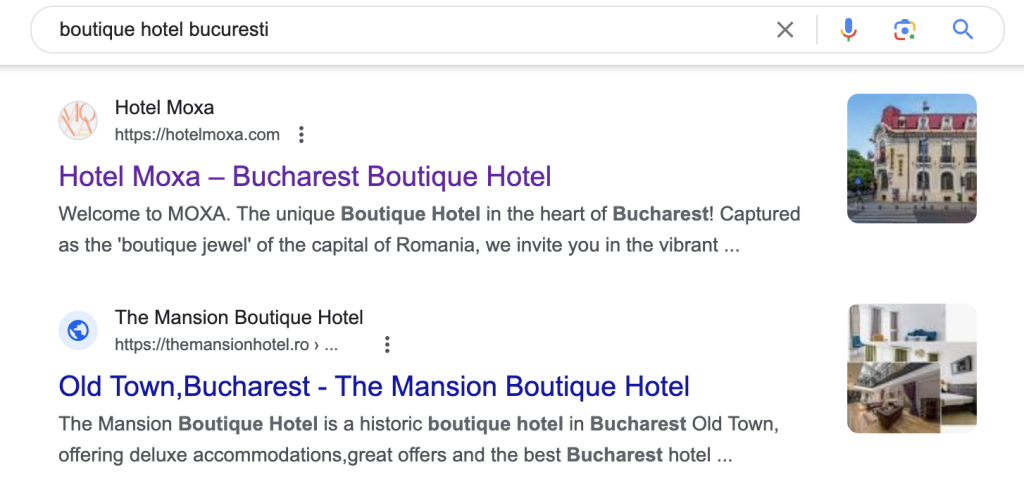Open Hotel Moxa building thumbnail
This screenshot has height=496, width=1024.
[911, 158]
